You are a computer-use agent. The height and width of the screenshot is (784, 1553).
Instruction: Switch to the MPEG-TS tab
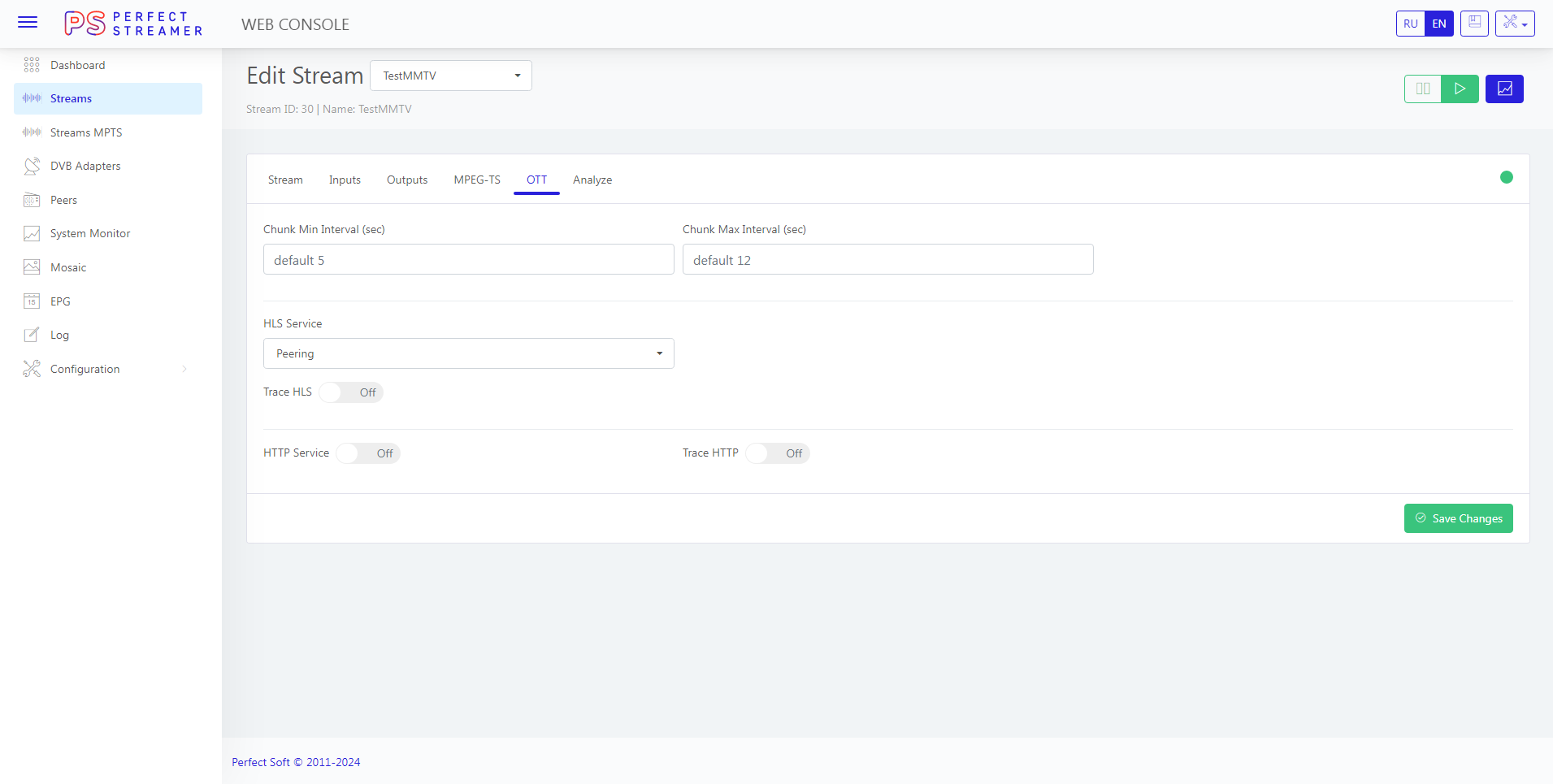477,180
